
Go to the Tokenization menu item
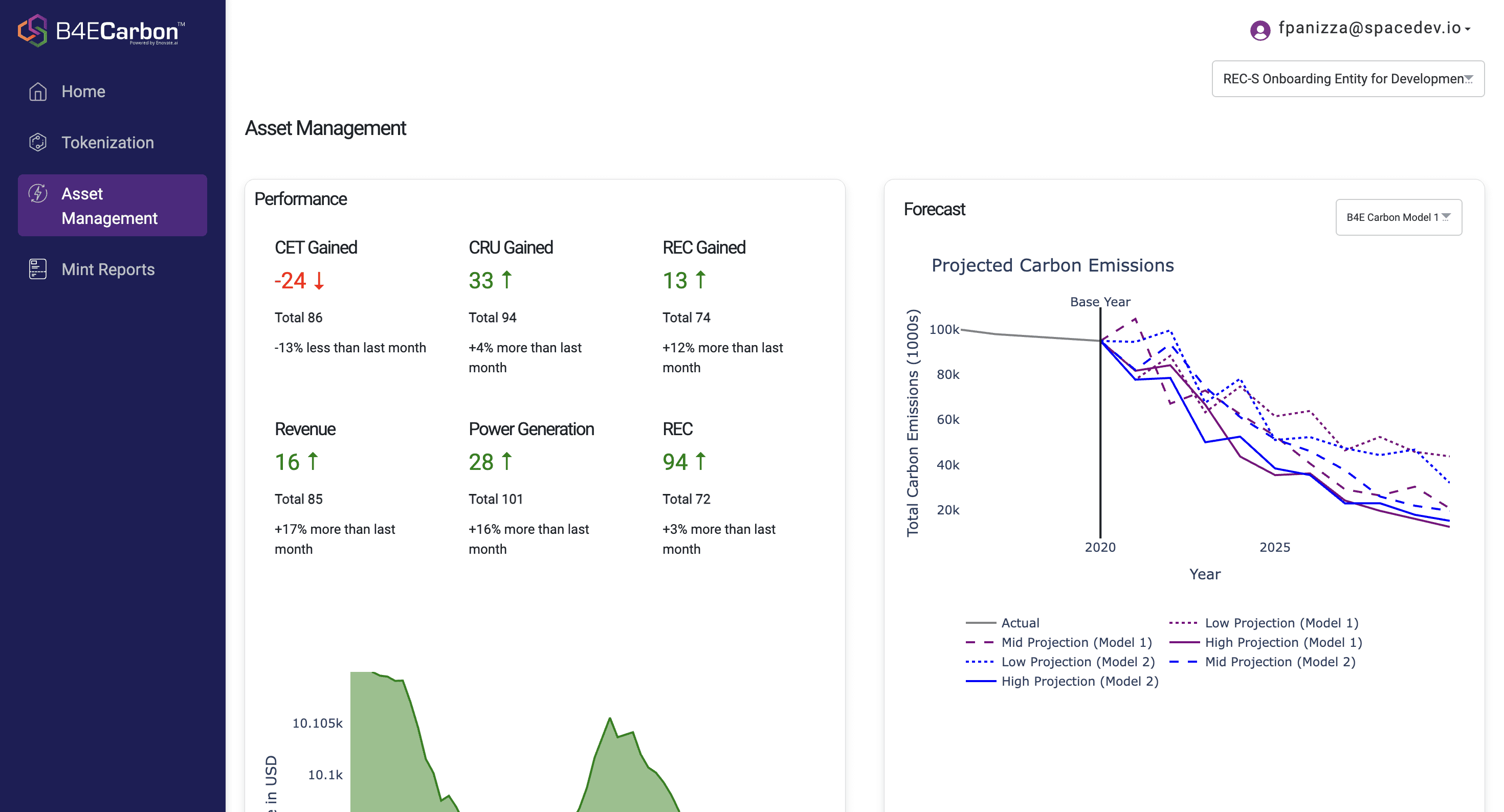[x=107, y=143]
